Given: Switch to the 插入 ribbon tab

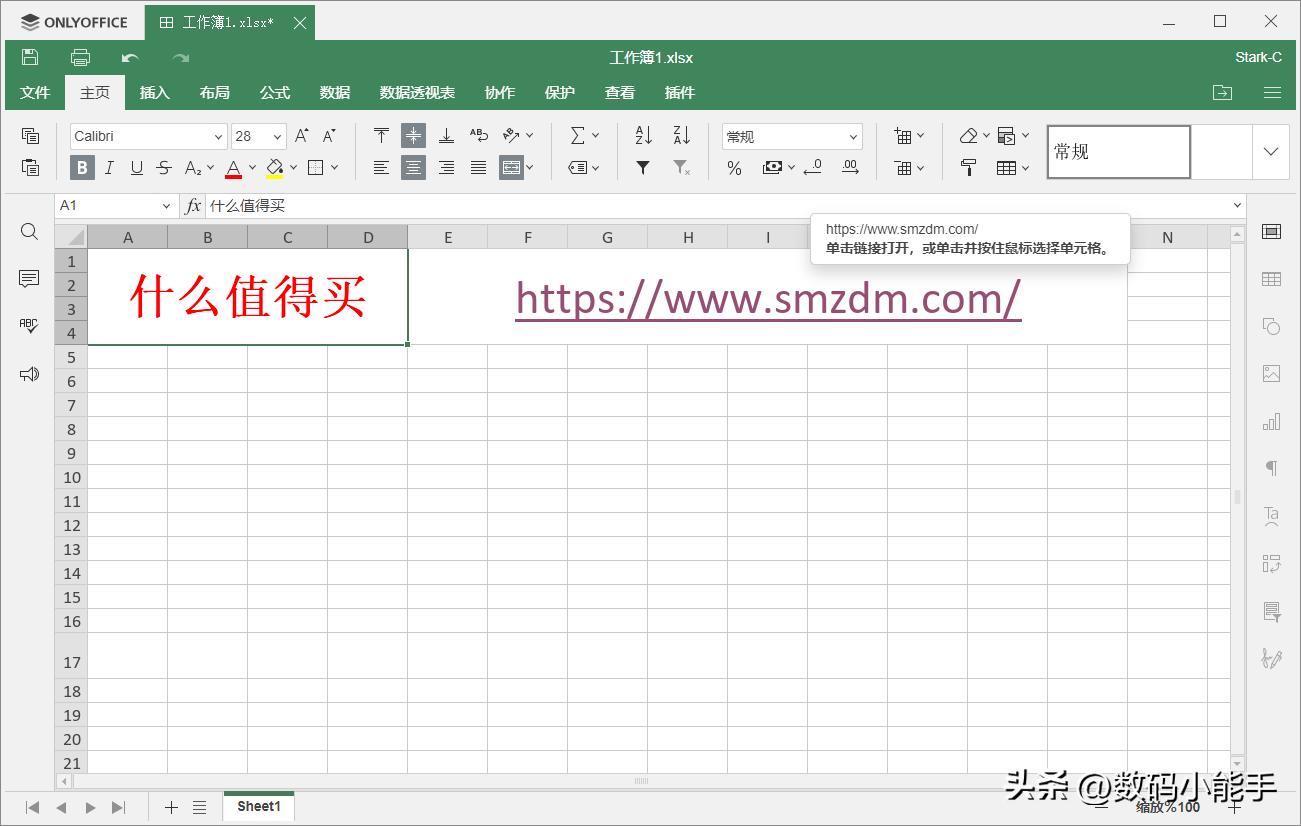Looking at the screenshot, I should coord(154,92).
